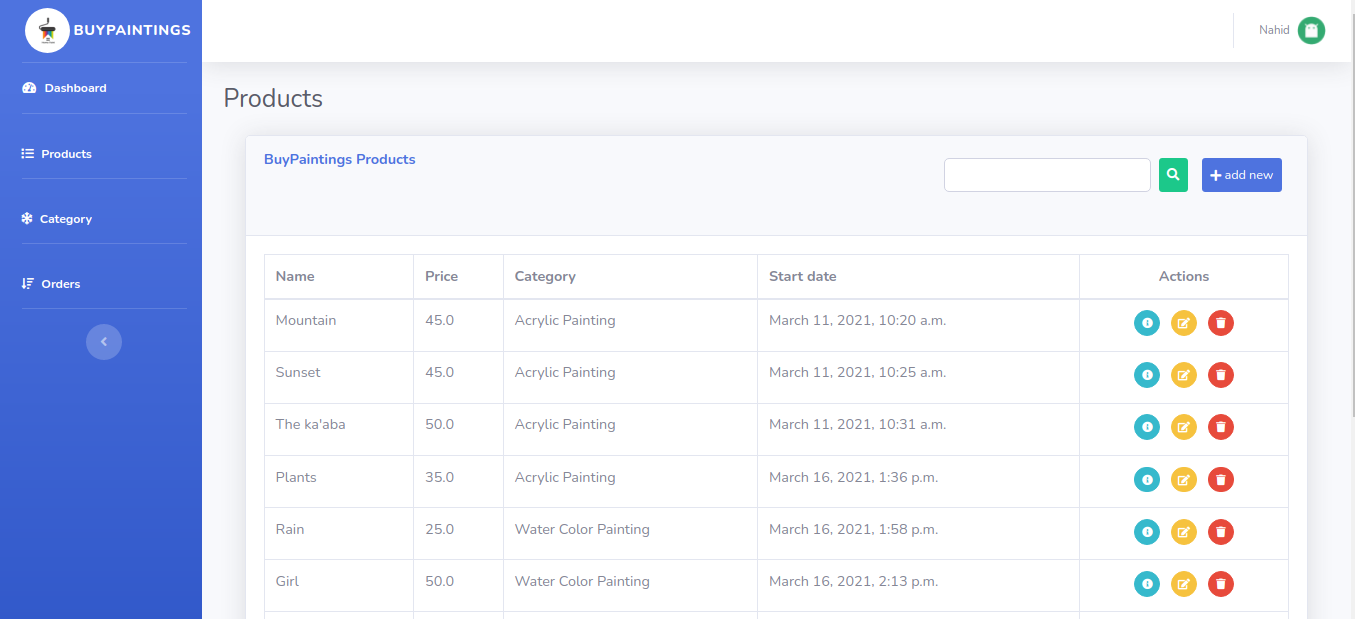The image size is (1355, 619).
Task: Click the info icon for Mountain
Action: [1146, 323]
